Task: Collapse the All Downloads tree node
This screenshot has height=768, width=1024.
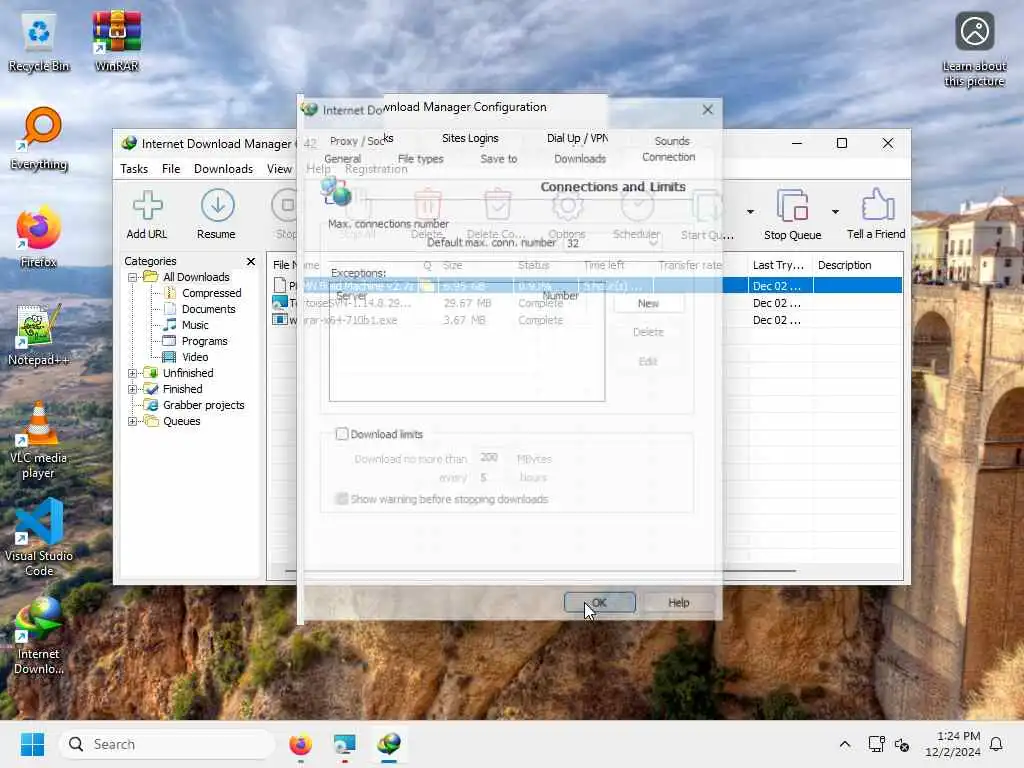Action: [x=133, y=277]
